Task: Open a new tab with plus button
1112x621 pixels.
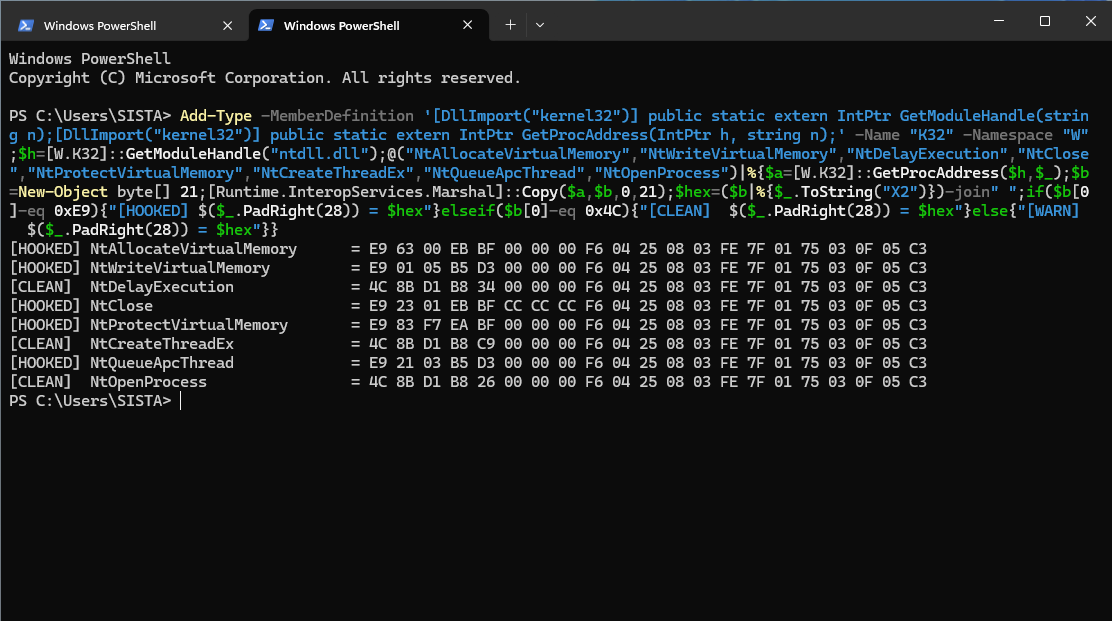Action: pos(510,25)
